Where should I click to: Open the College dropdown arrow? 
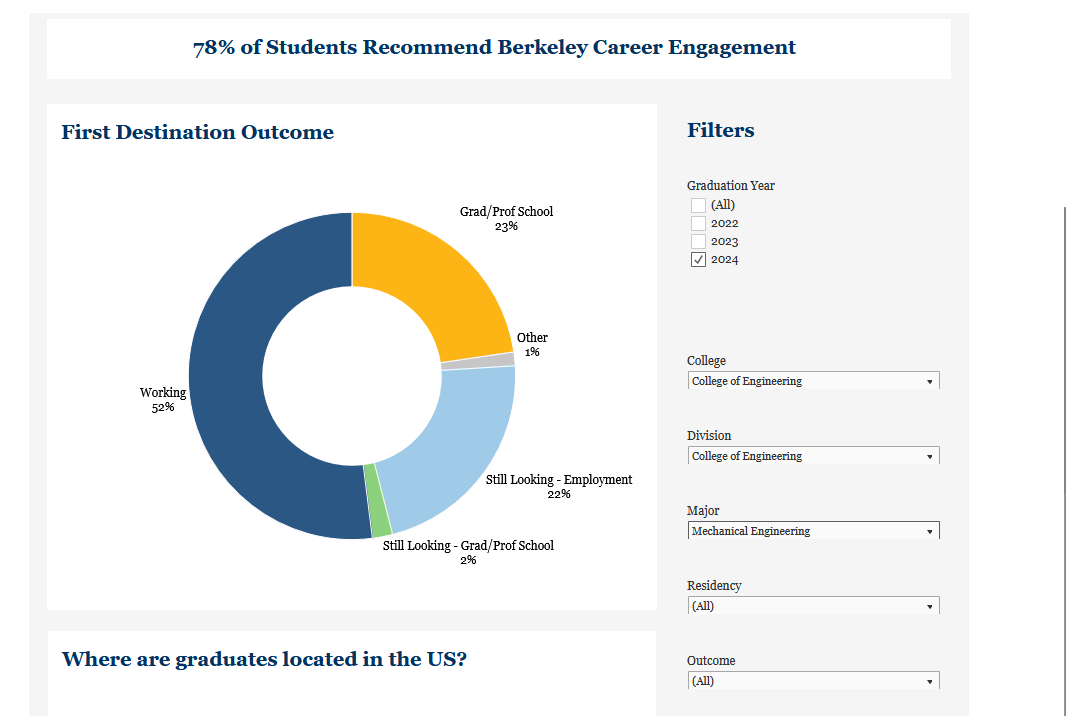930,380
